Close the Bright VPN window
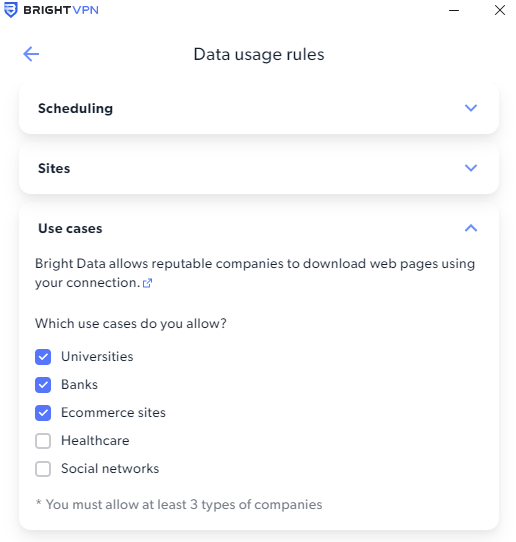The image size is (516, 542). click(x=500, y=10)
